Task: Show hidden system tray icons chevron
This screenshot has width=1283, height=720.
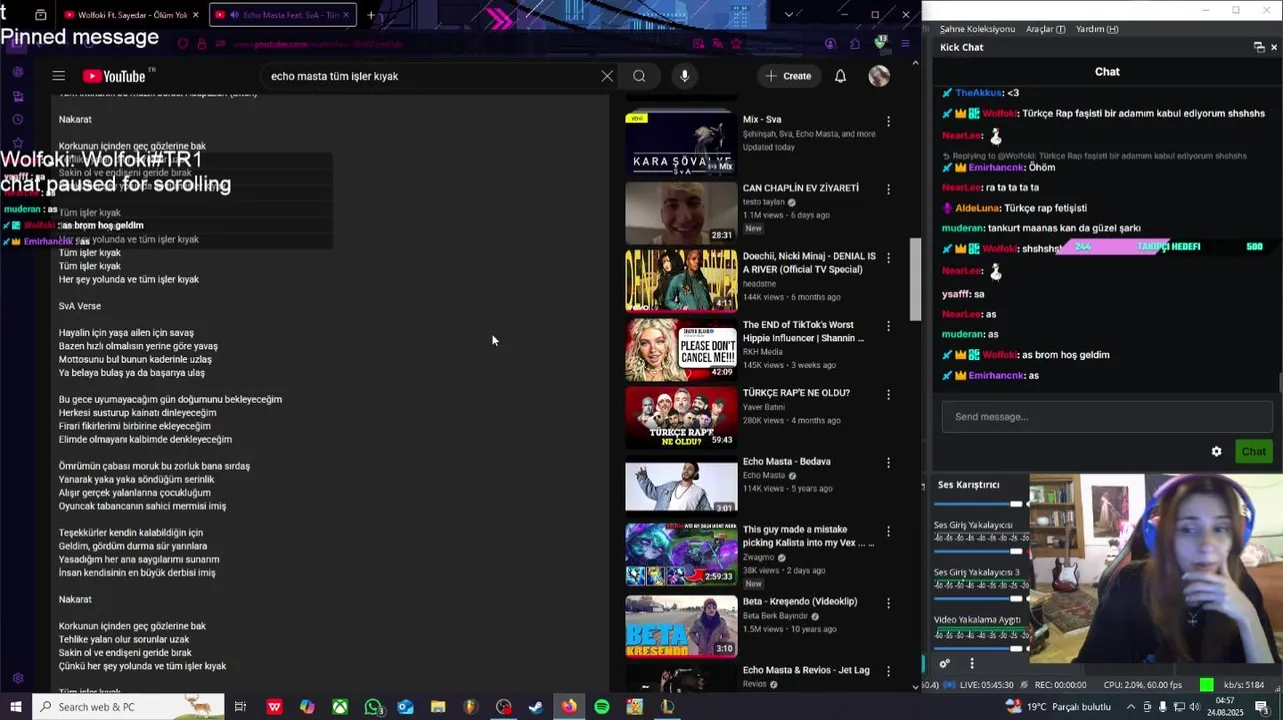Action: click(x=1130, y=707)
